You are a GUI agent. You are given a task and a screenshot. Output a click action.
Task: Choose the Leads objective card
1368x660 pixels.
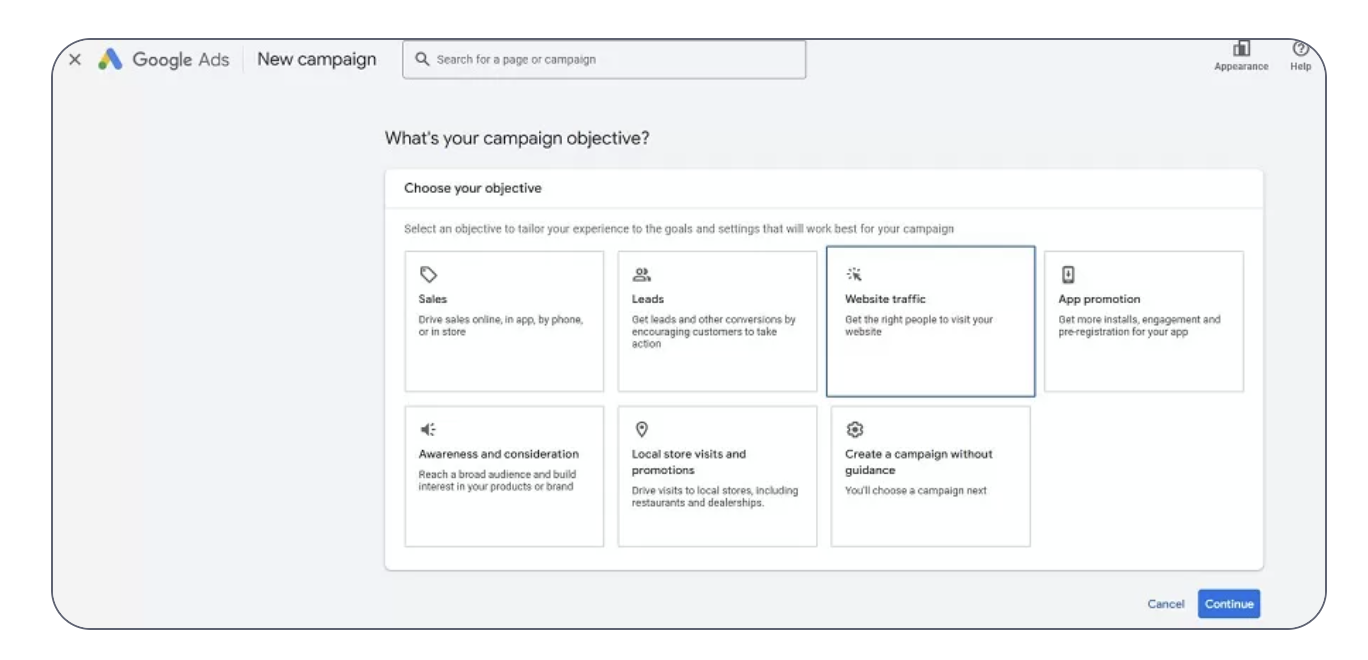point(717,321)
